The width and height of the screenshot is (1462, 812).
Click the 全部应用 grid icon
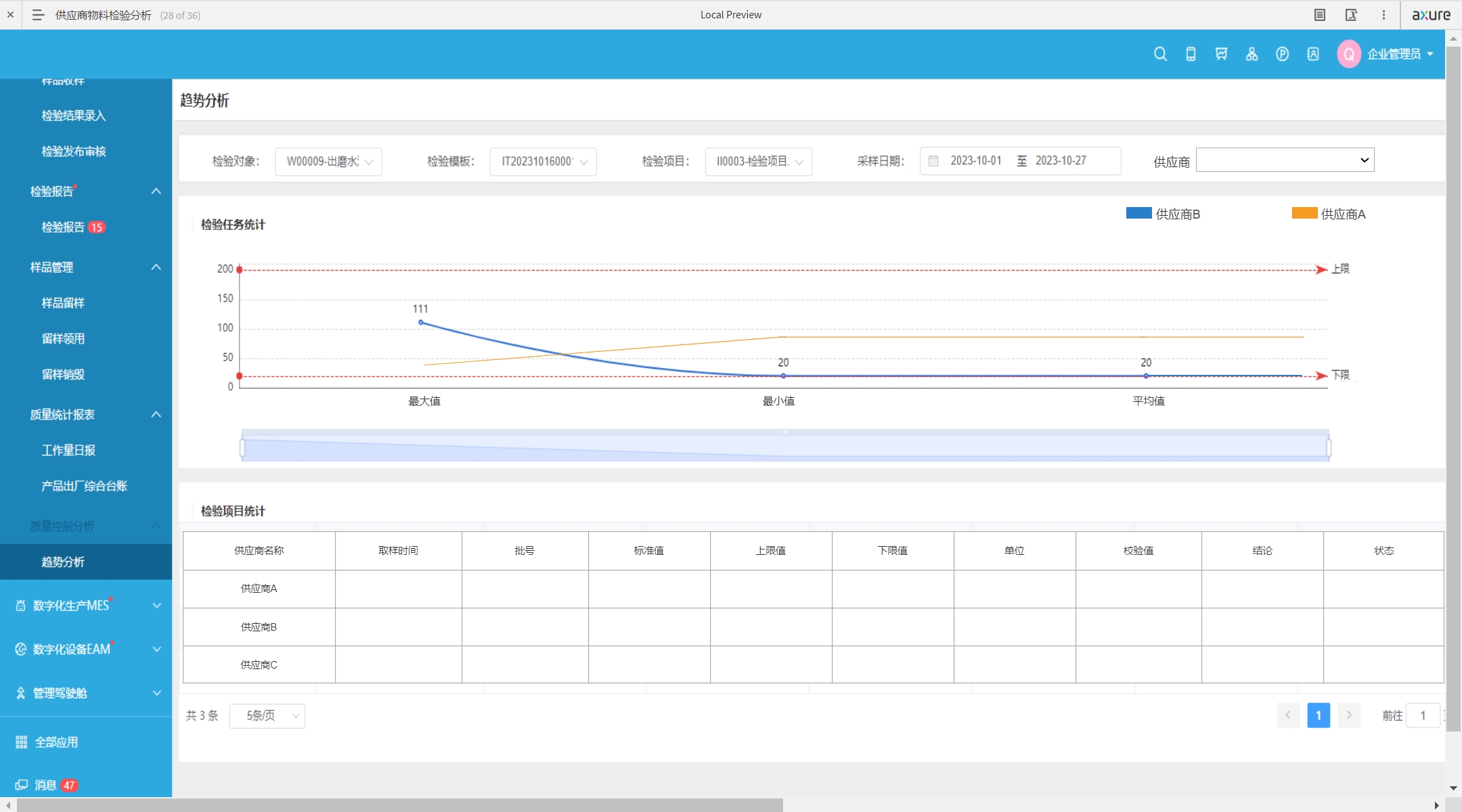click(x=21, y=742)
